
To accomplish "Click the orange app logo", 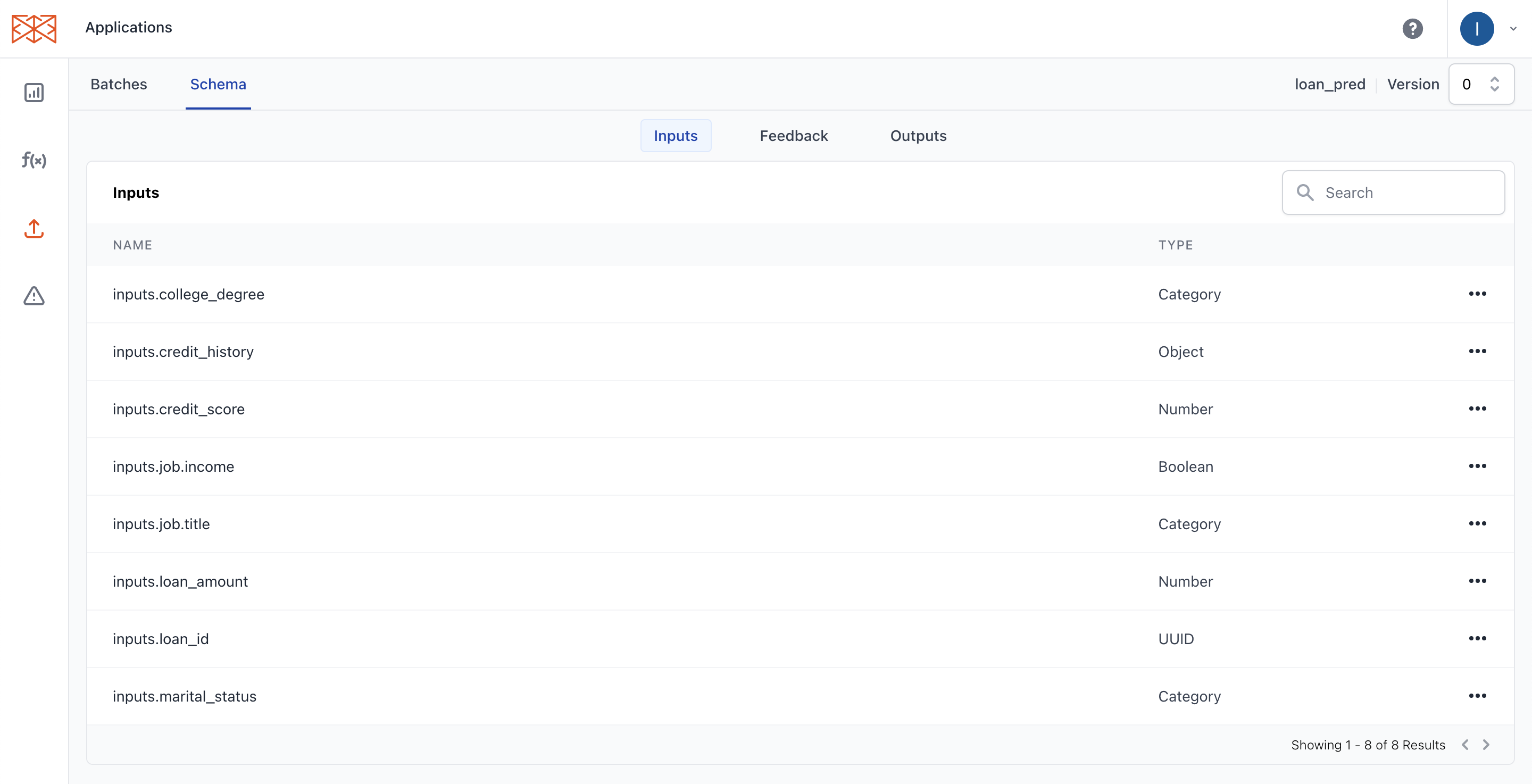I will 34,29.
